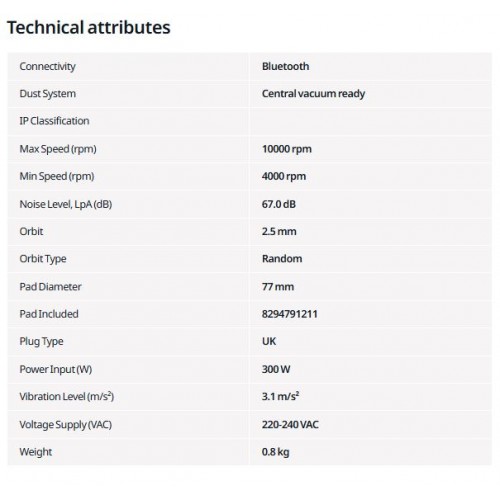Screen dimensions: 500x500
Task: Click the Technical attributes heading
Action: click(x=89, y=27)
